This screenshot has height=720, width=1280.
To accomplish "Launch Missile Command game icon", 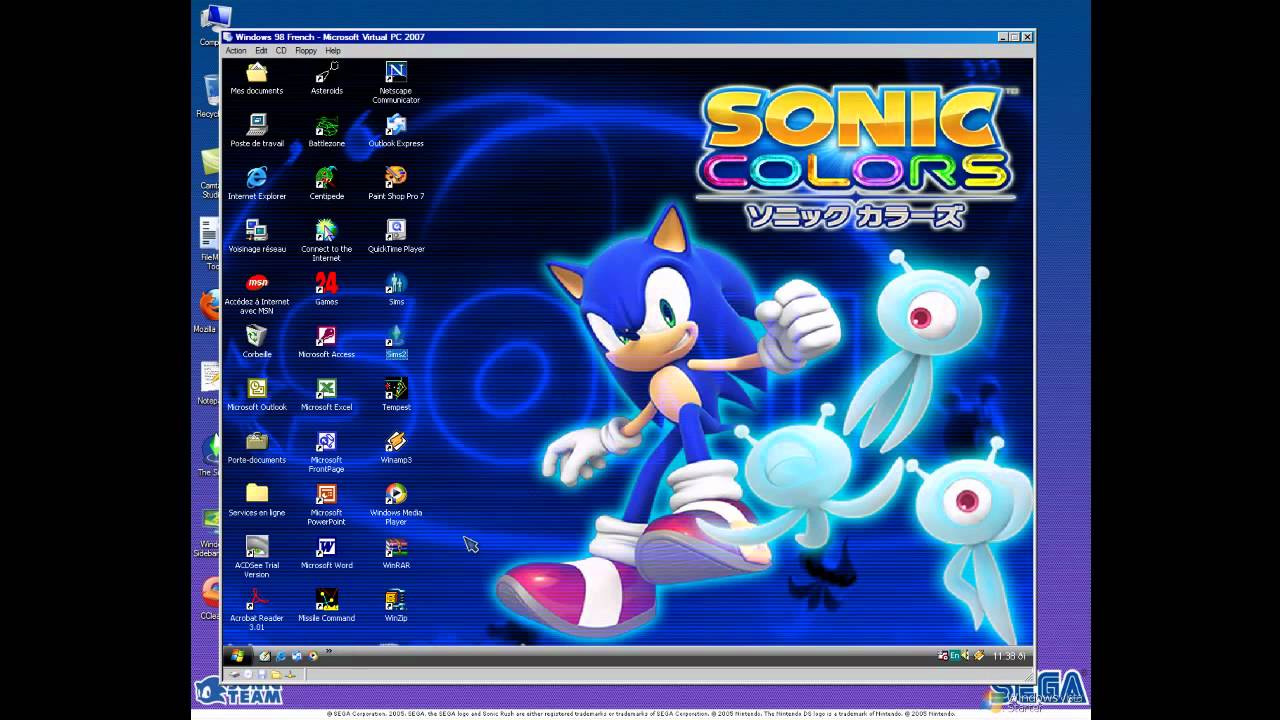I will (327, 606).
